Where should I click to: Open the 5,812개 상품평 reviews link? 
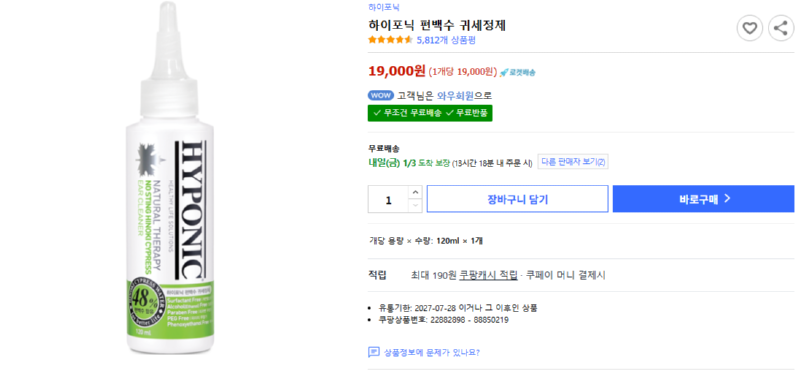pyautogui.click(x=446, y=40)
